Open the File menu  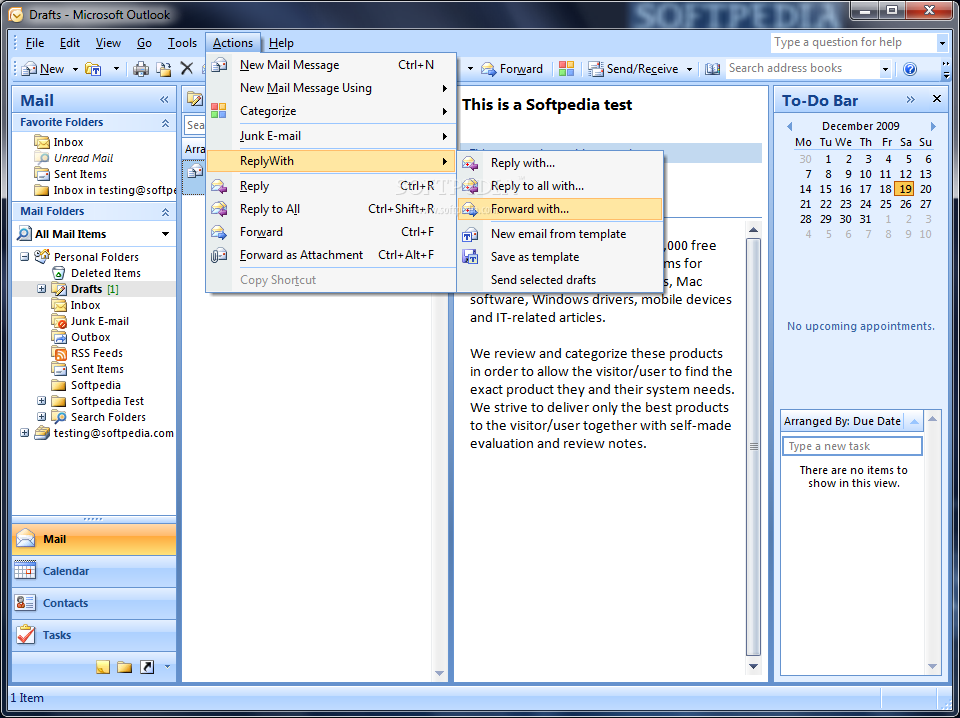click(35, 43)
